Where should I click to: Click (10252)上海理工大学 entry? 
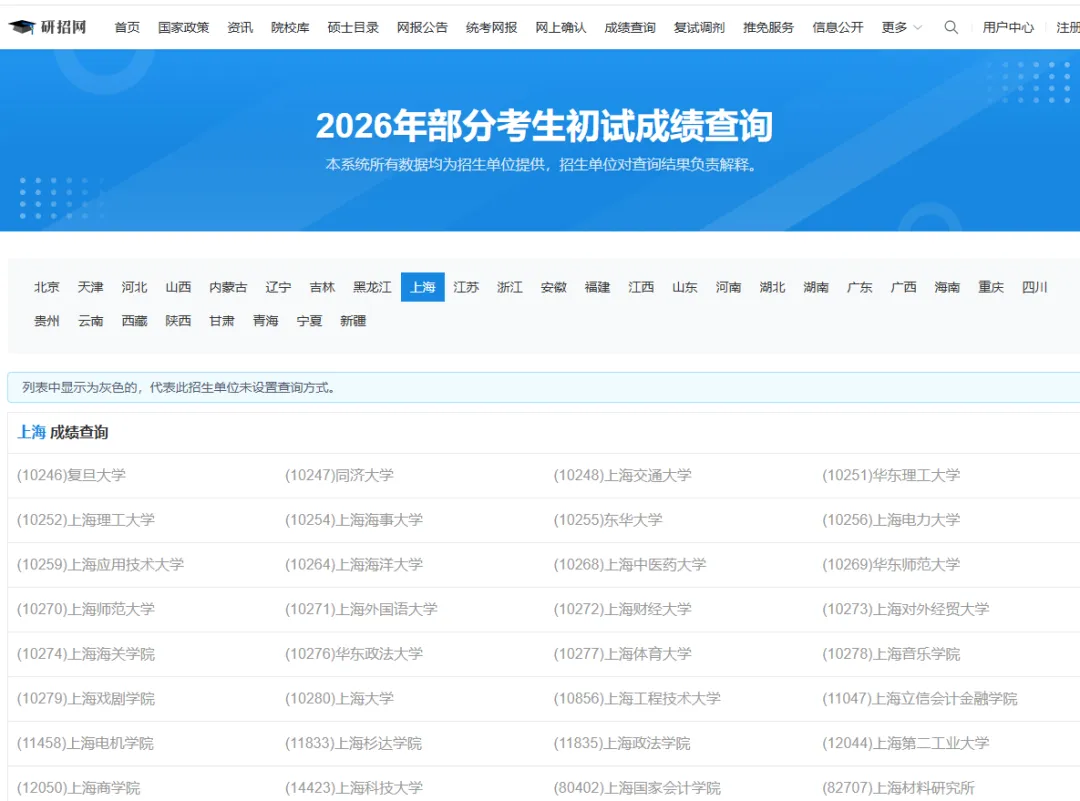85,520
